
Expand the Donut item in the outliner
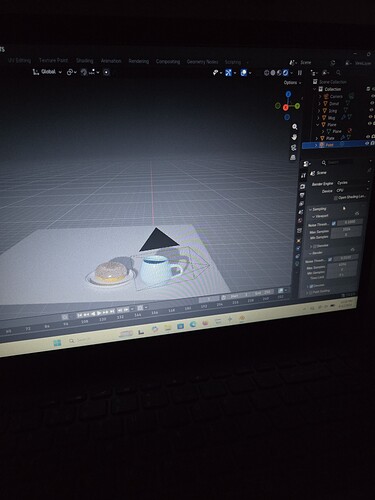click(x=320, y=104)
